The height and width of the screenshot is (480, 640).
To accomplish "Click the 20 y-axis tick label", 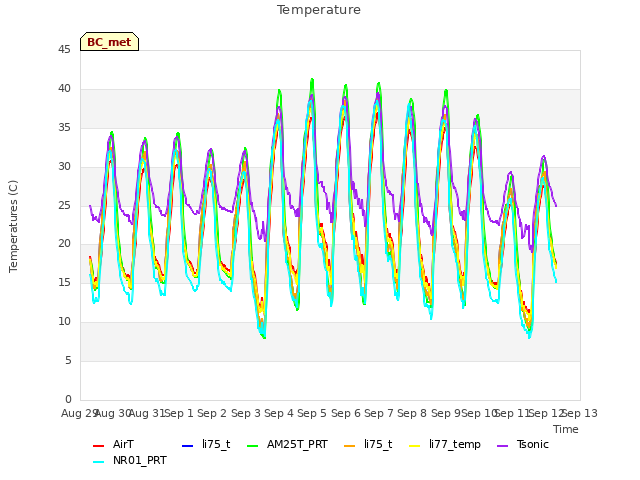I will [64, 243].
